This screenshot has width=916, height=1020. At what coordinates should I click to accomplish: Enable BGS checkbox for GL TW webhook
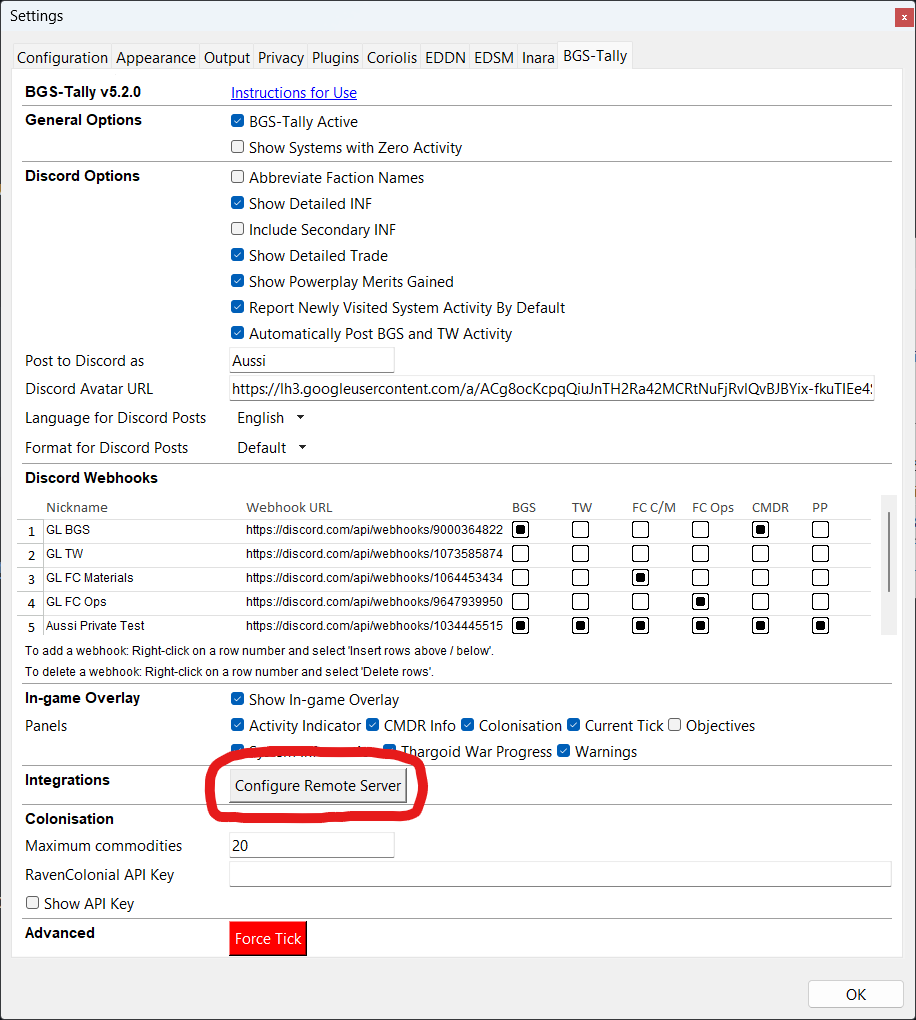click(520, 554)
